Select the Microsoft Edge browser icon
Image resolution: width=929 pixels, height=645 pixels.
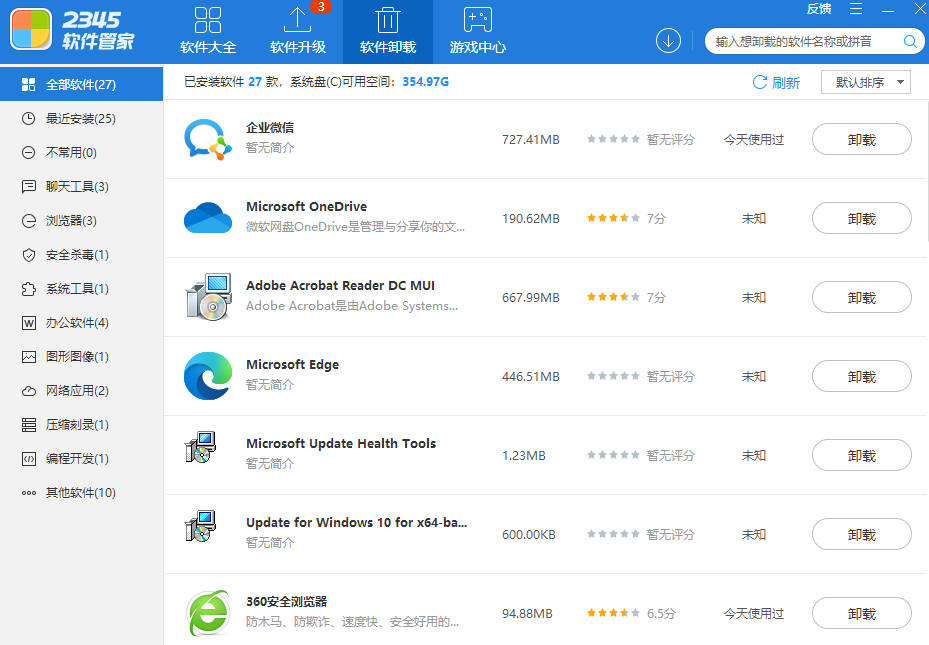207,376
